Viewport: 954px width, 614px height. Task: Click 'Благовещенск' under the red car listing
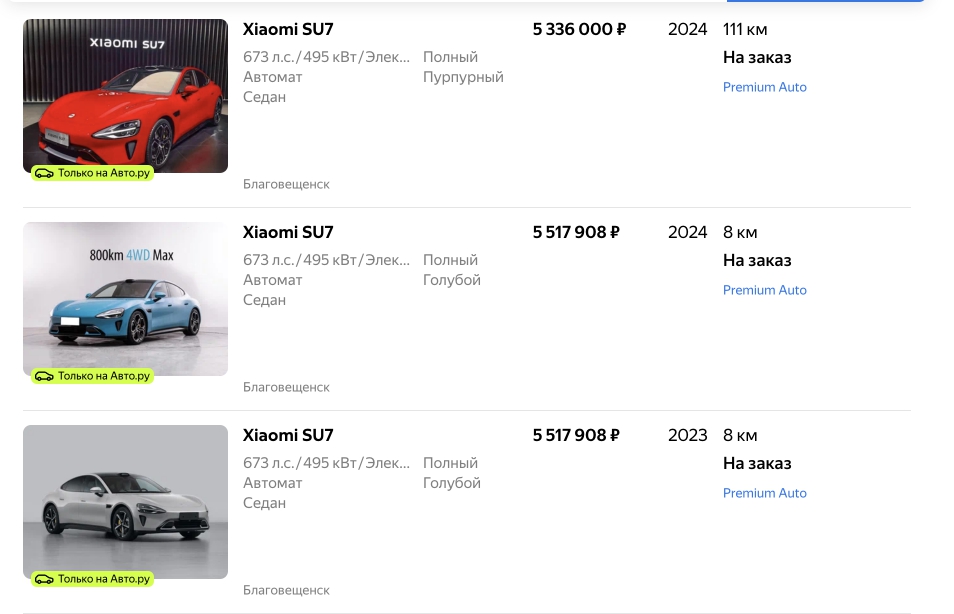click(x=286, y=184)
